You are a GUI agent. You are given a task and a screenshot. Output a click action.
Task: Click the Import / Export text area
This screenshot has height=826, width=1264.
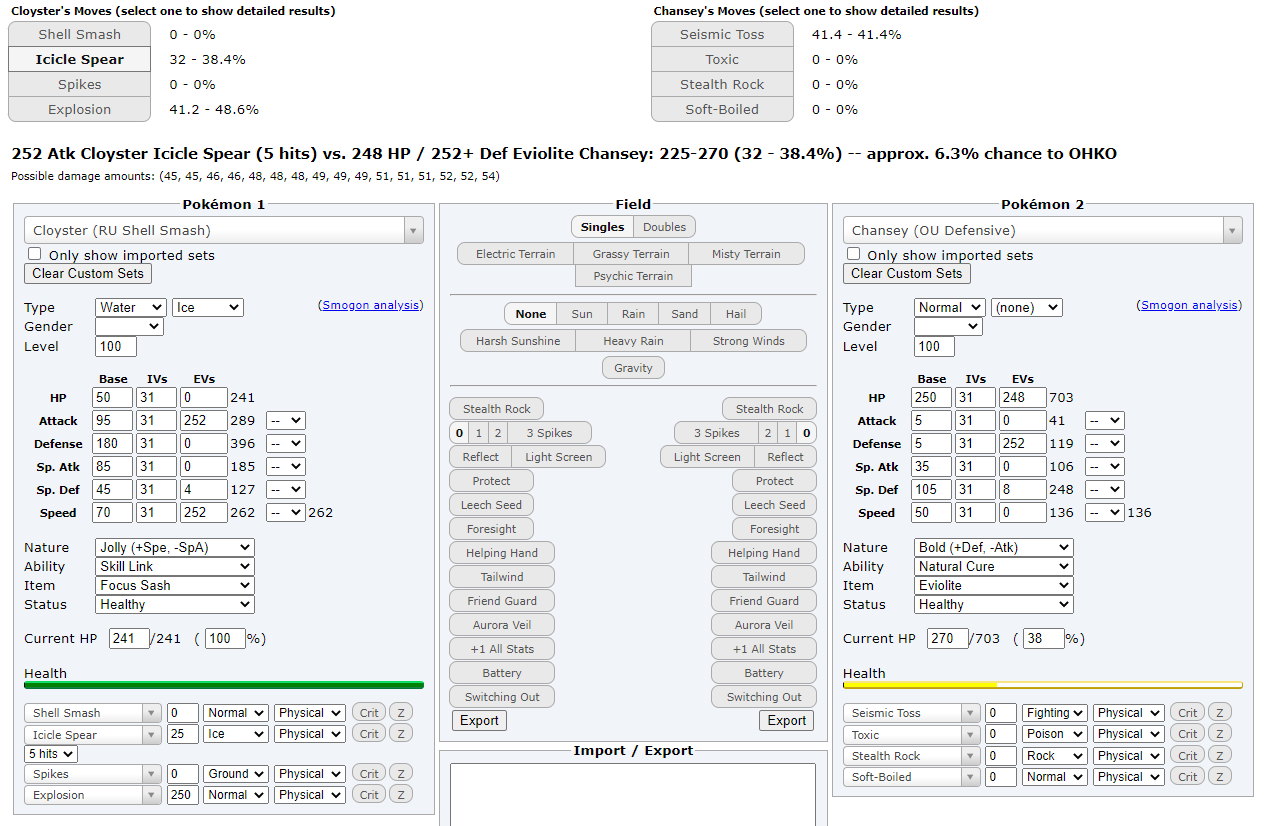pos(633,794)
